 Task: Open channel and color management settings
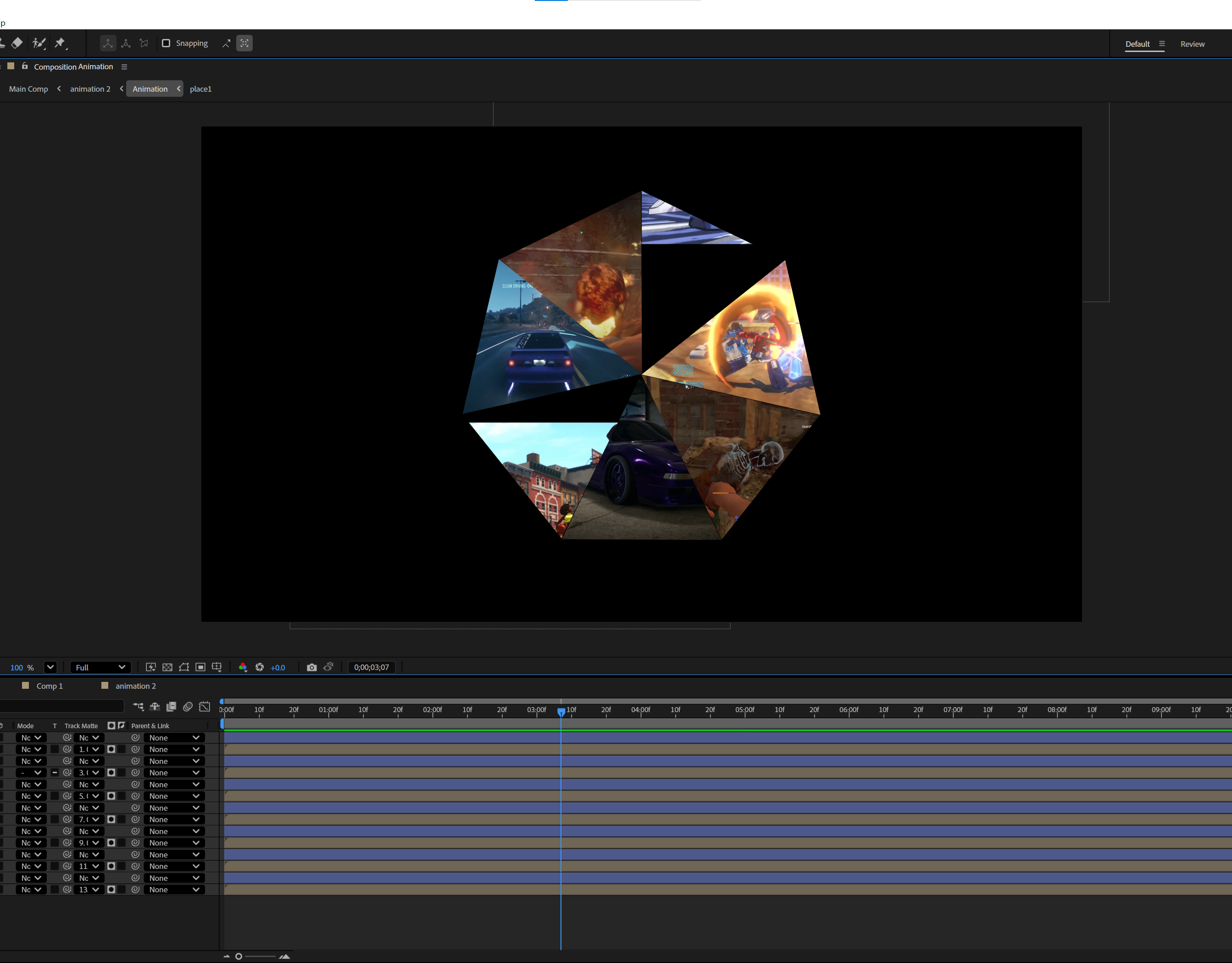(243, 667)
